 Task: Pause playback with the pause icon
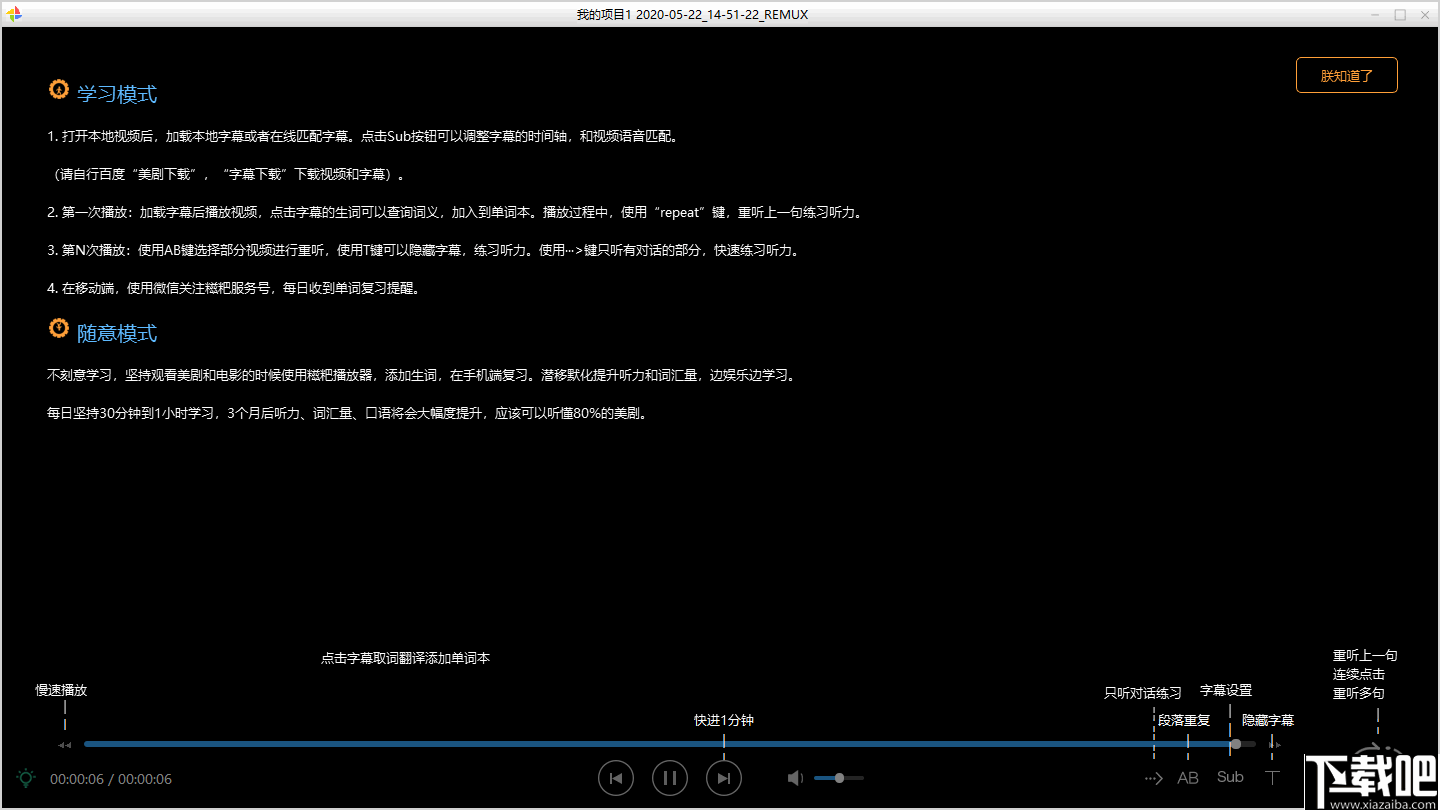point(669,777)
